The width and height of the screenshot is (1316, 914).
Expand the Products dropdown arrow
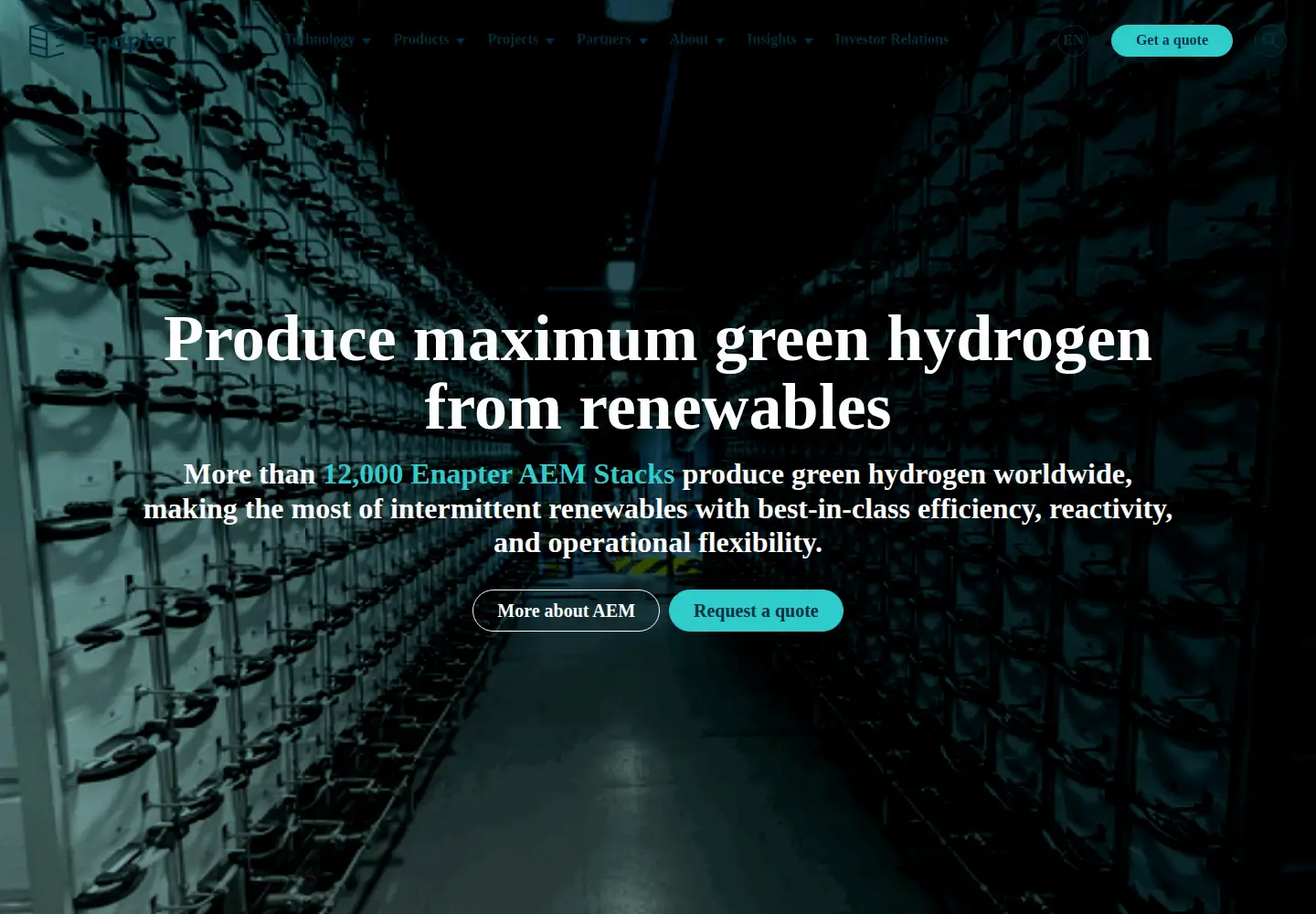pos(461,41)
